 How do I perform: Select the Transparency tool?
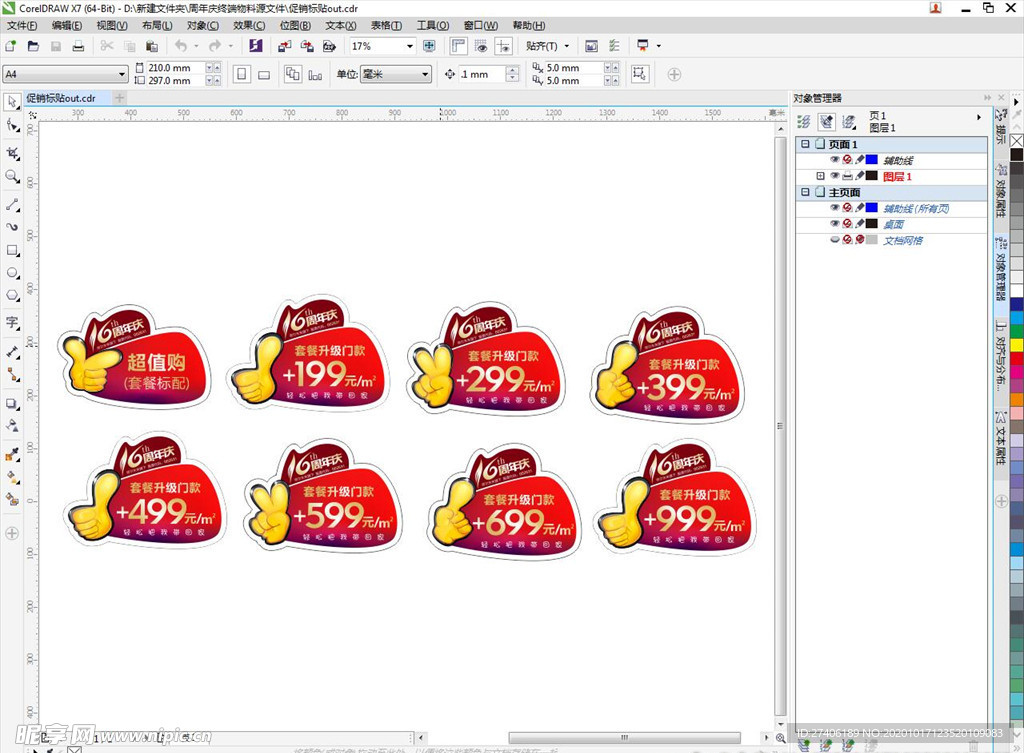click(12, 426)
